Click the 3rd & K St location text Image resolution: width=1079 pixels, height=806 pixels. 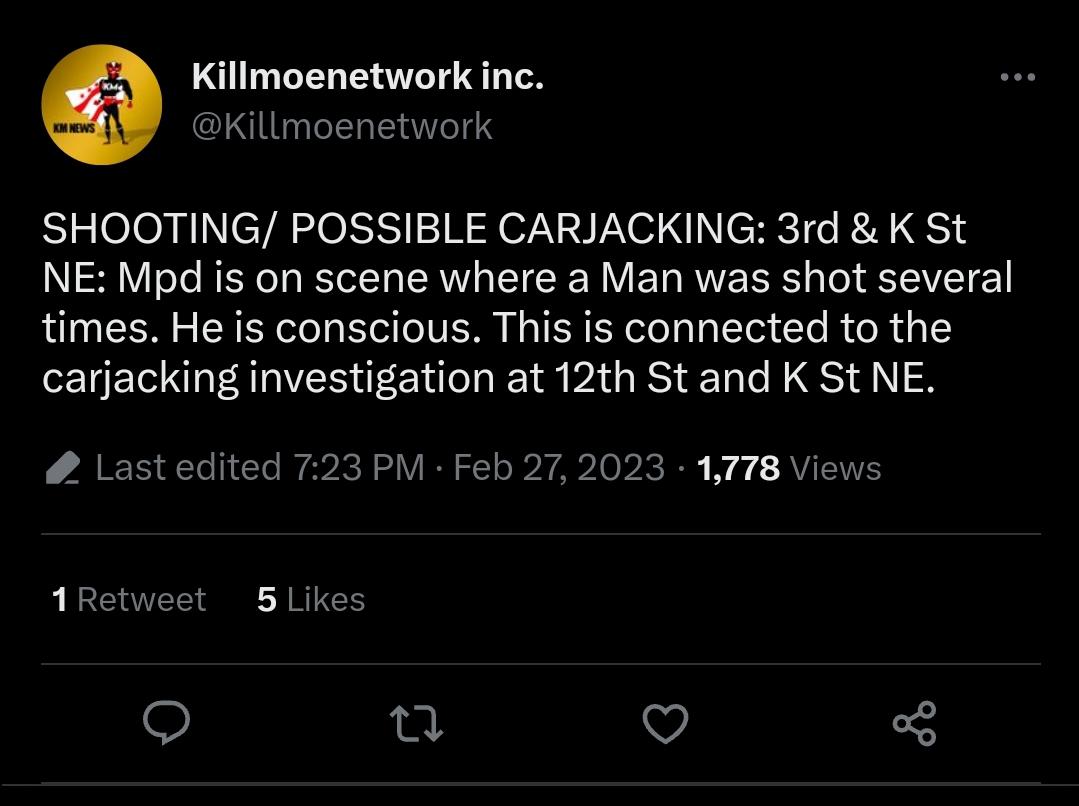pos(872,230)
